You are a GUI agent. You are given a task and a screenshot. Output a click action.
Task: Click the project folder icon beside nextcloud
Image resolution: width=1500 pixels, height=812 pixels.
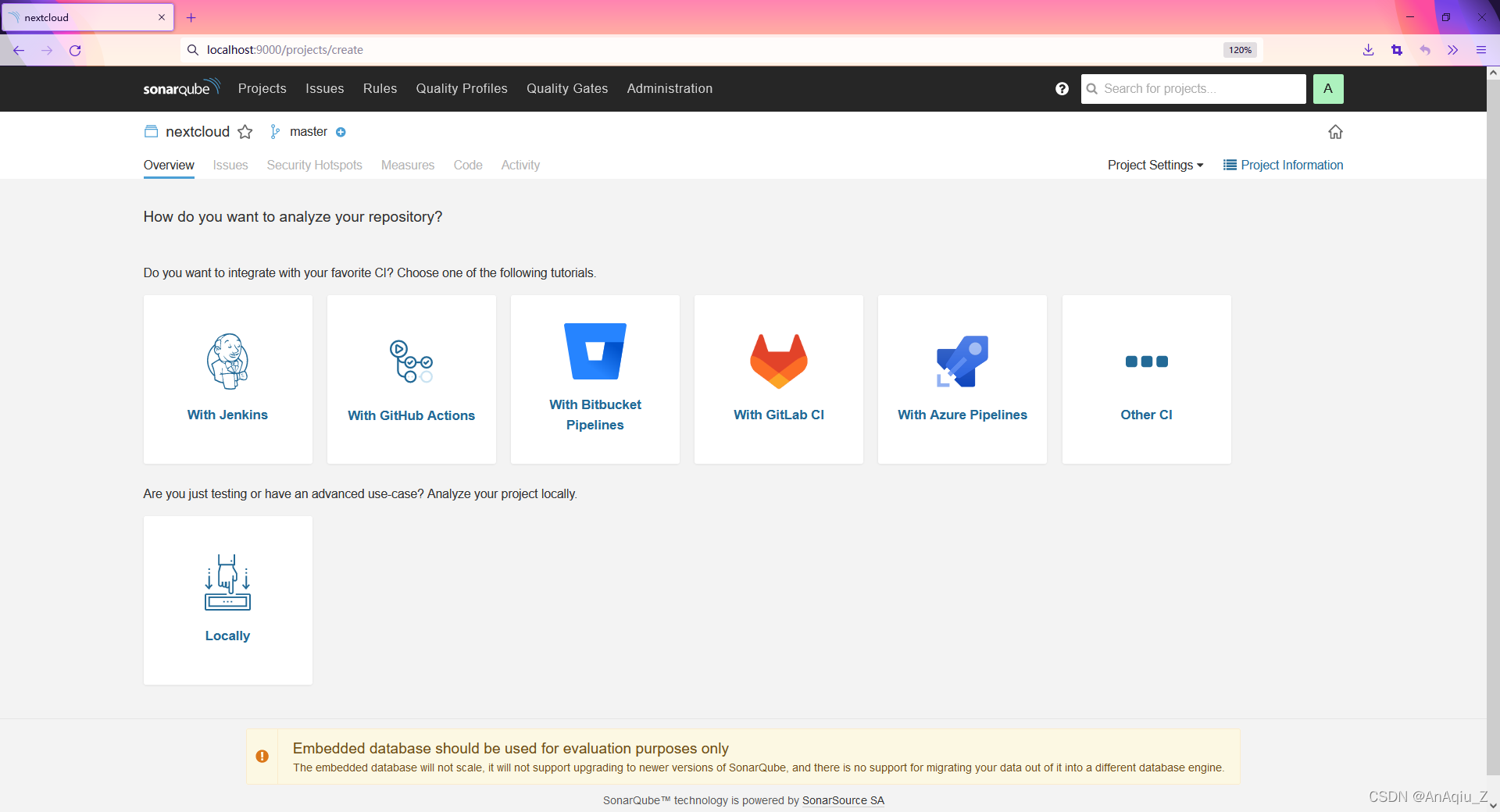(x=151, y=132)
